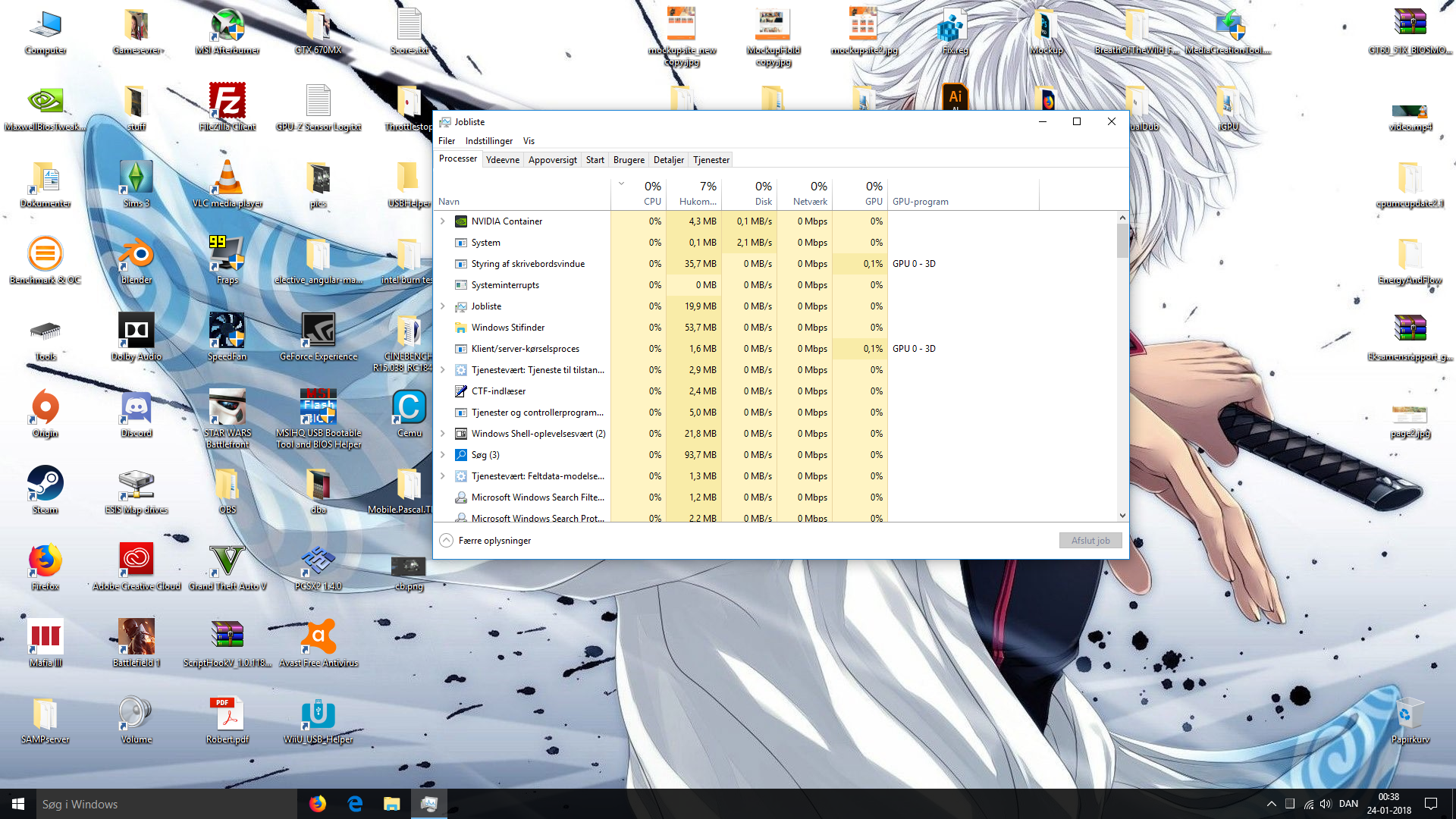Open the Avast Free Antivirus icon
1456x819 pixels.
[318, 644]
